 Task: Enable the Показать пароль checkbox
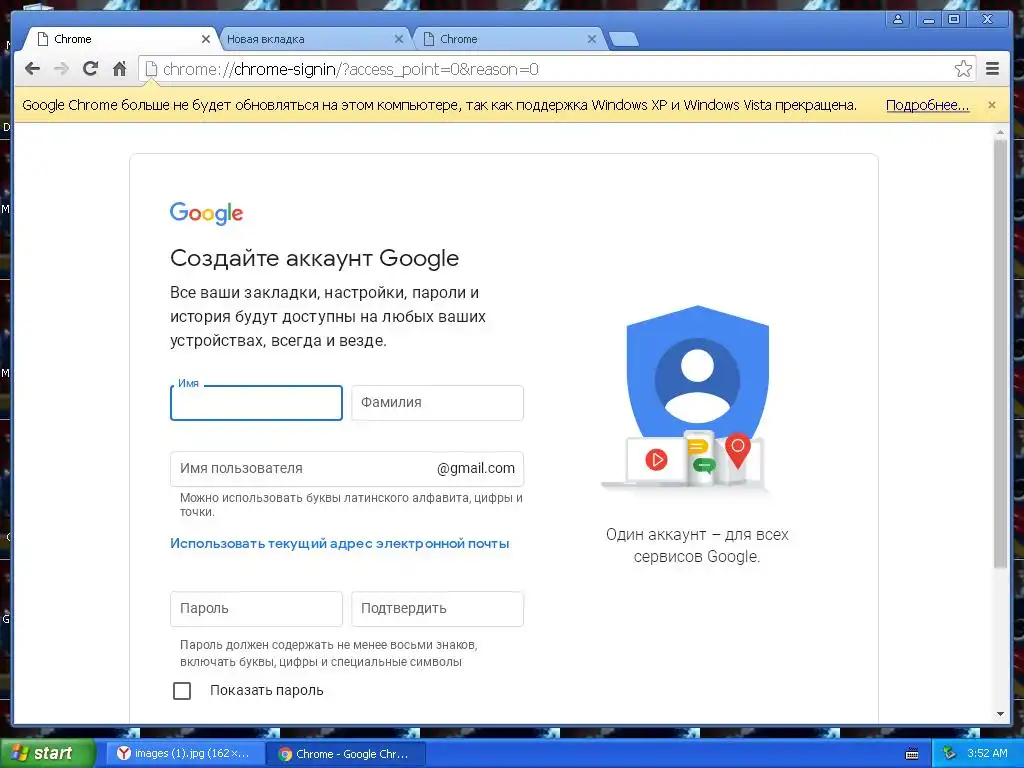click(182, 690)
